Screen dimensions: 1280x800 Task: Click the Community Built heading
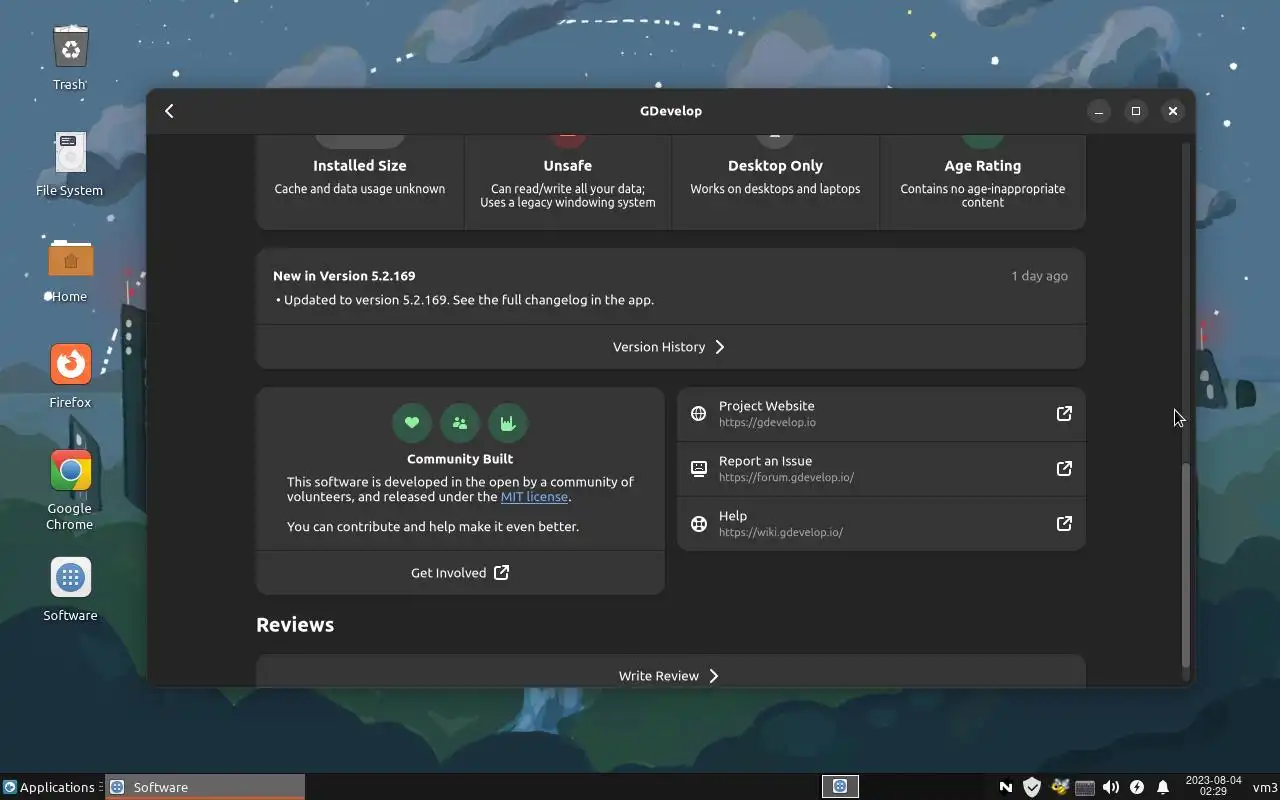click(x=460, y=459)
